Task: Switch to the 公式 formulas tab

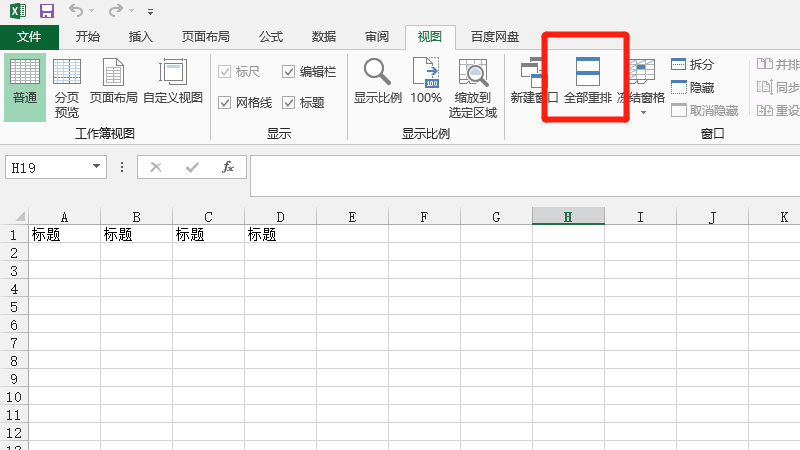Action: coord(271,36)
